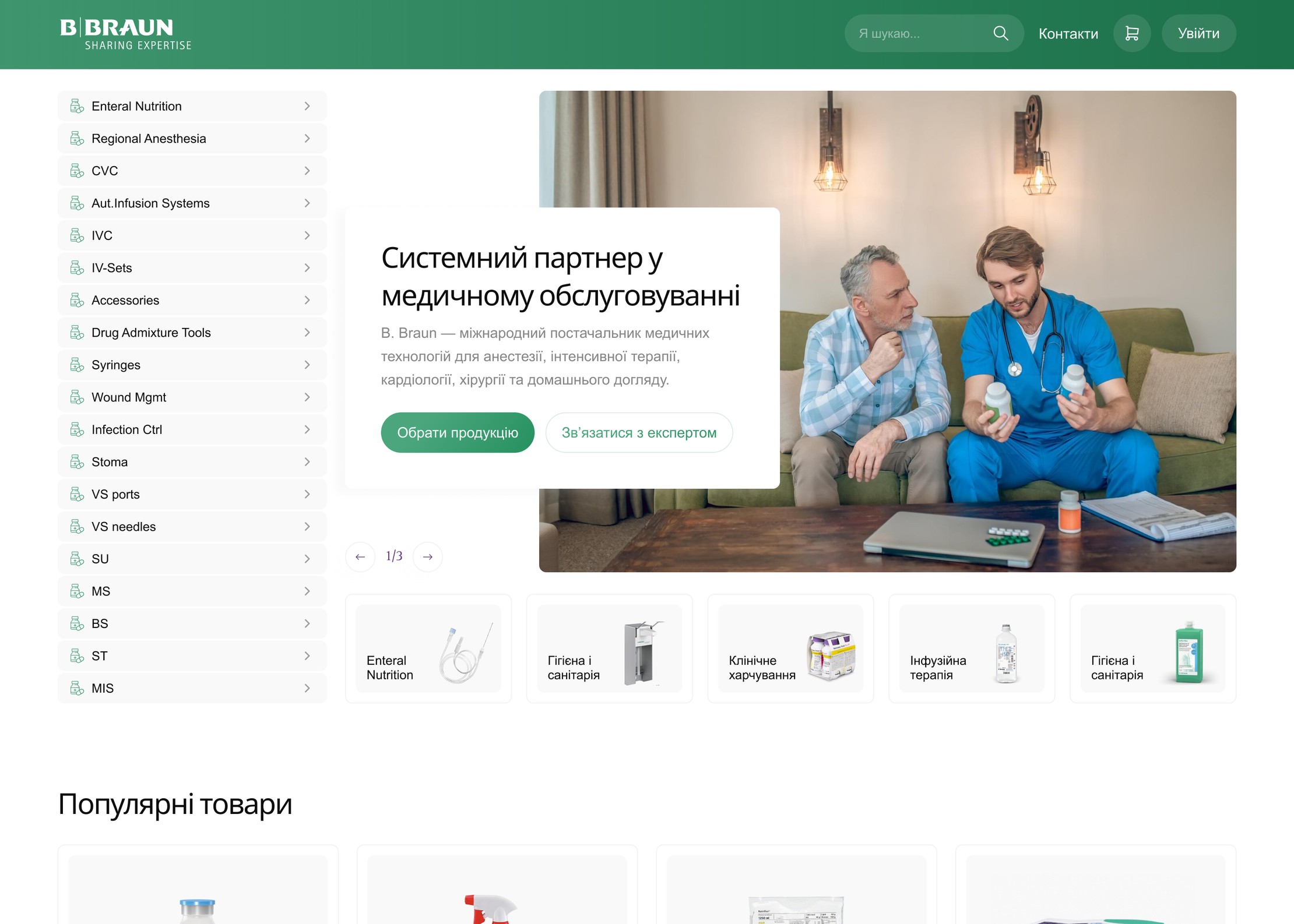1294x924 pixels.
Task: Click the icon beside VS needles
Action: (77, 527)
